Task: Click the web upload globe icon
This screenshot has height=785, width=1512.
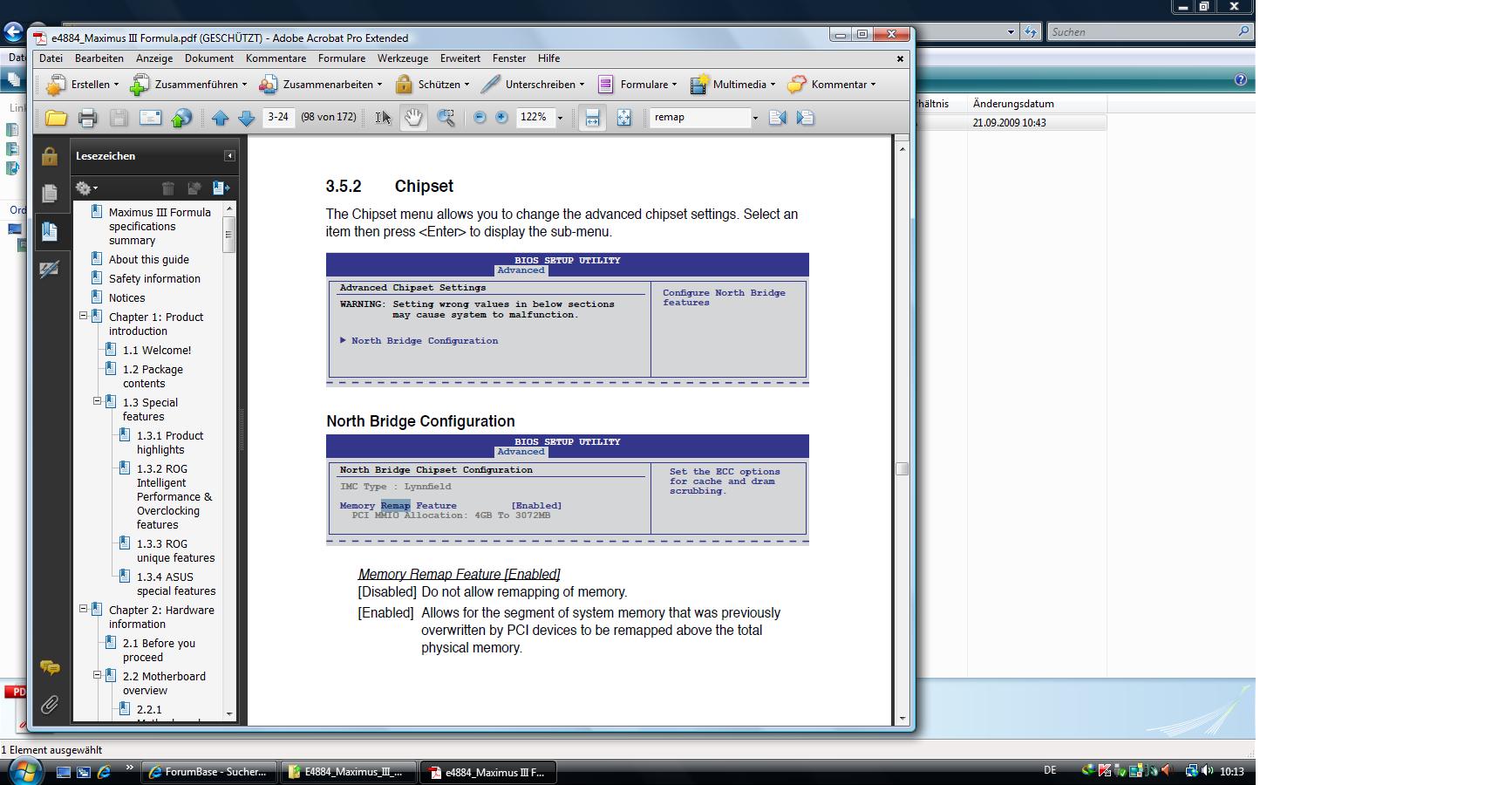Action: (181, 118)
